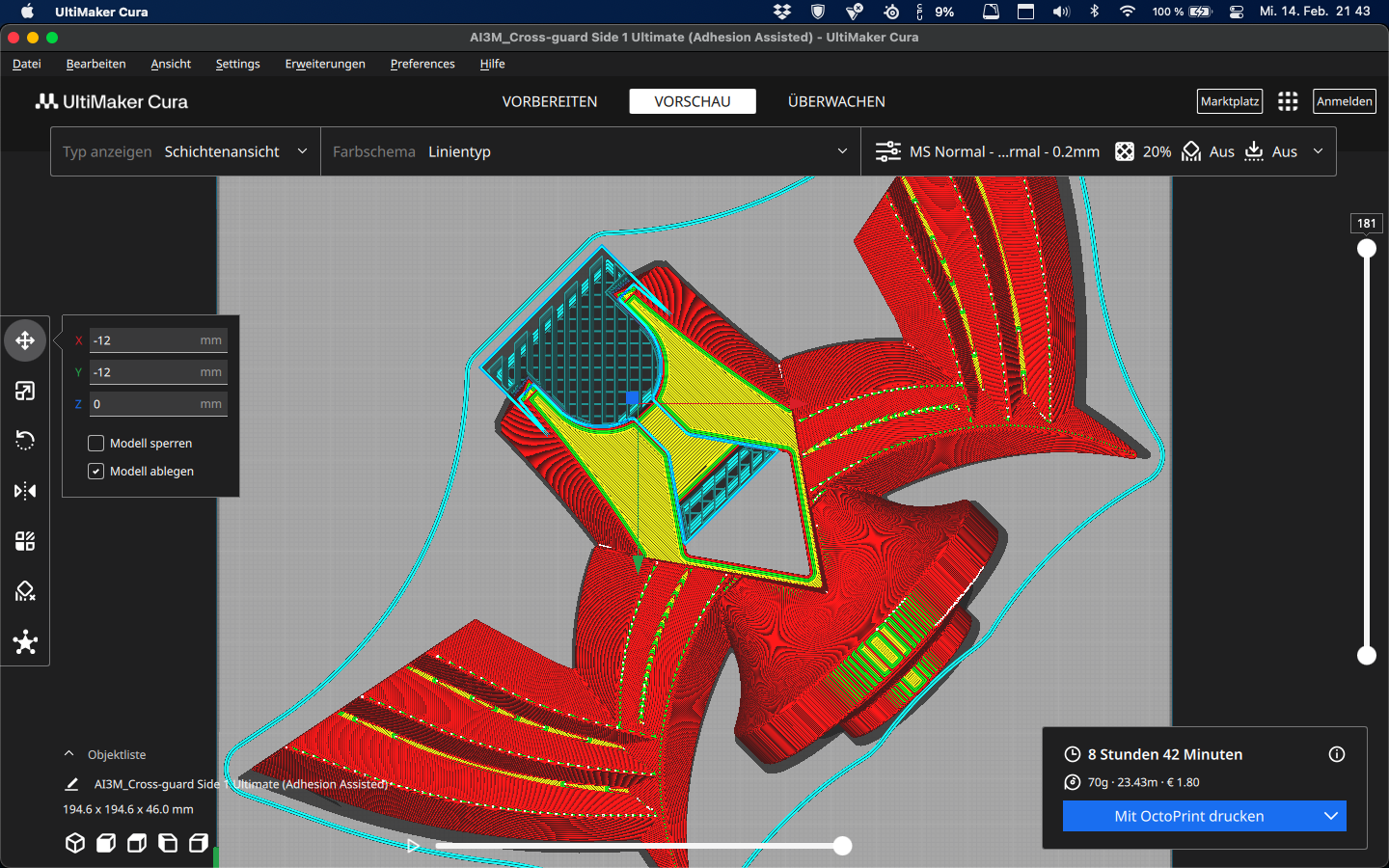1389x868 pixels.
Task: Expand the Farbschema Linientyp dropdown
Action: pyautogui.click(x=590, y=151)
